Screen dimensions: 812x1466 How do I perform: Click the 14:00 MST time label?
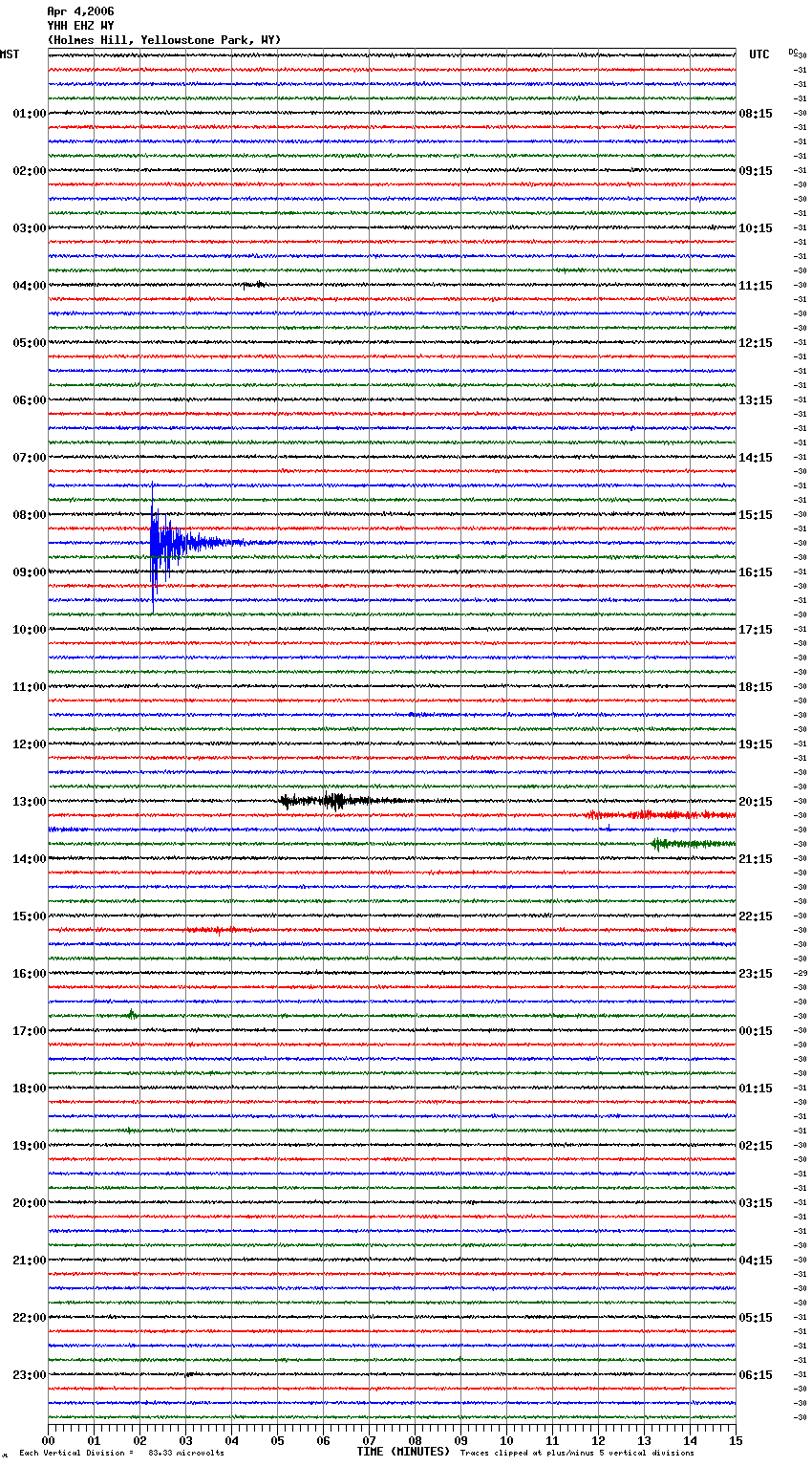tap(30, 859)
